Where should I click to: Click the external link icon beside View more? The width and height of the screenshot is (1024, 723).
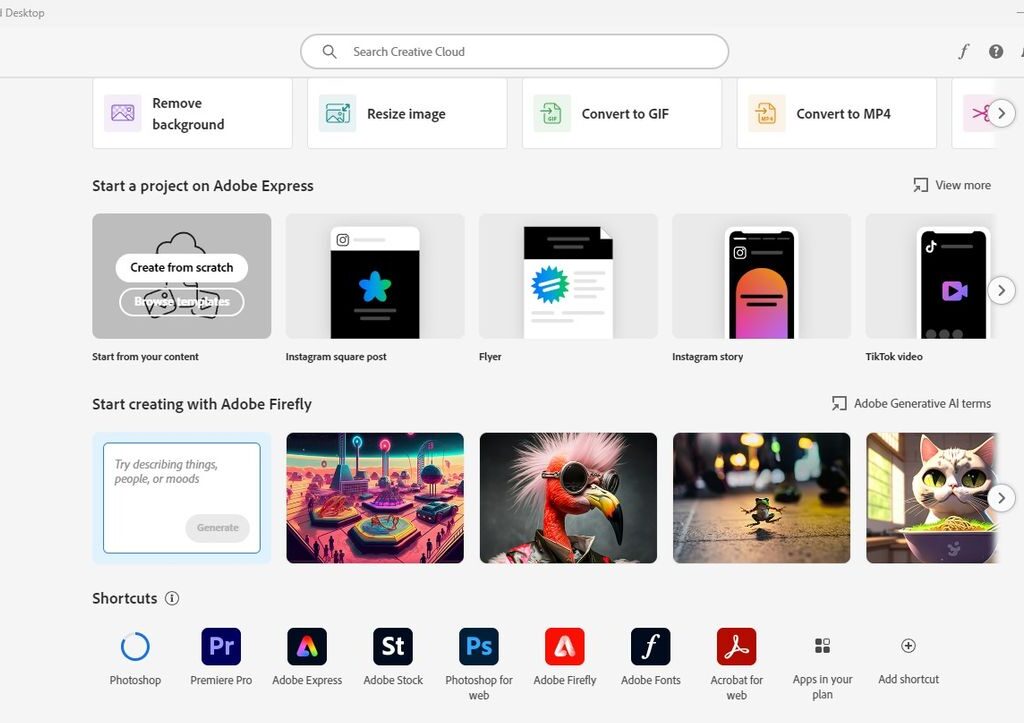click(x=920, y=185)
